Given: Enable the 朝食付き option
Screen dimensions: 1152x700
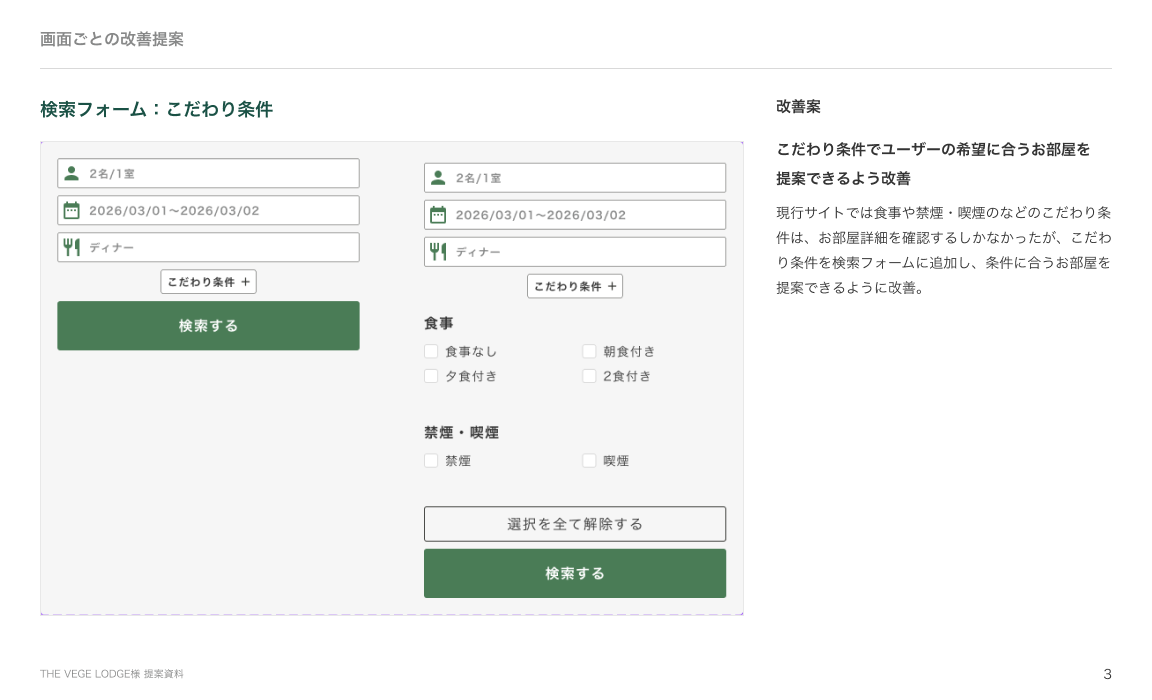Looking at the screenshot, I should point(589,351).
